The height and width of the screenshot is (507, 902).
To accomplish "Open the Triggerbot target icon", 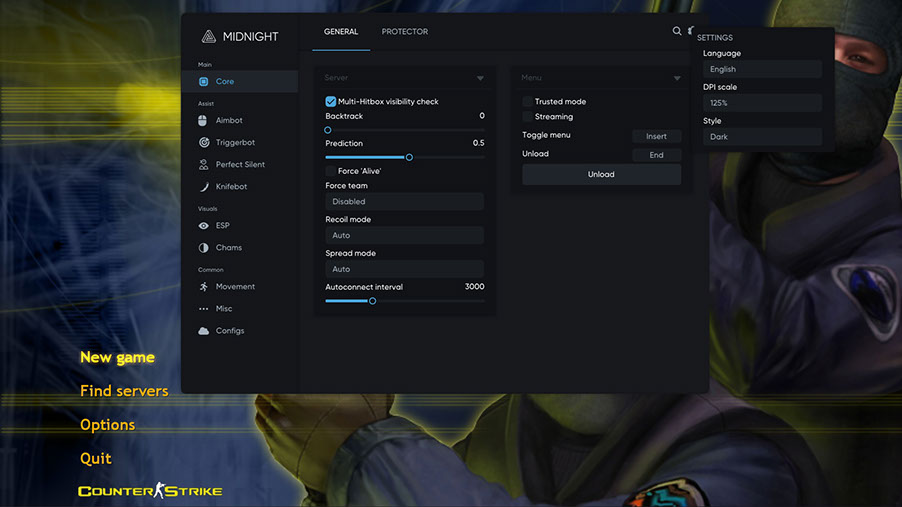I will click(204, 143).
